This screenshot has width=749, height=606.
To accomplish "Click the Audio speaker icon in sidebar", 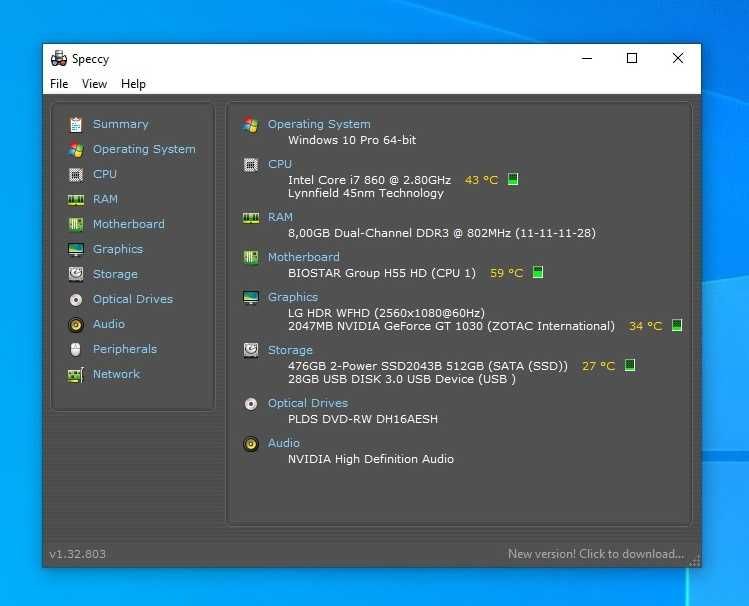I will 75,325.
